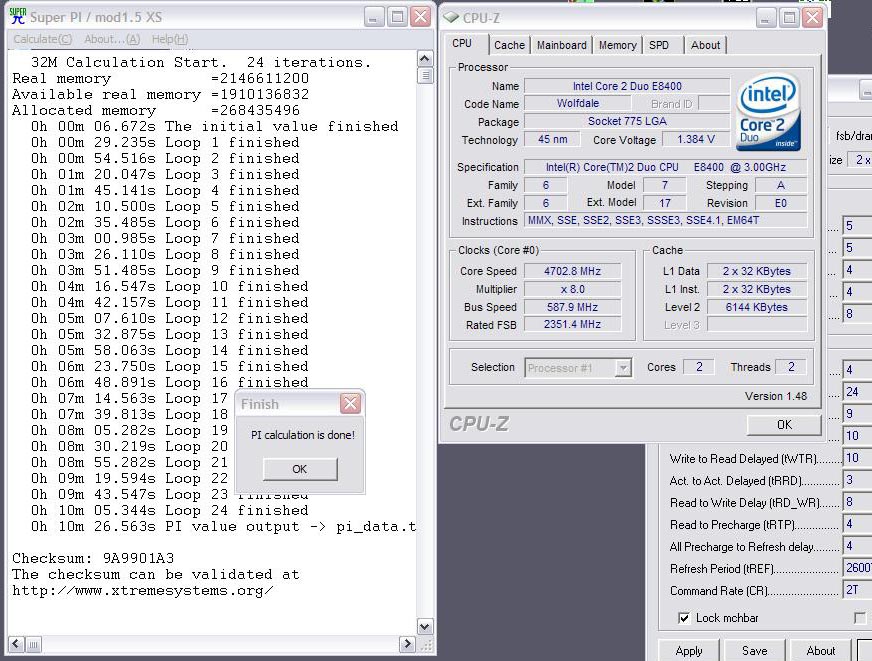
Task: Click the All Precharge to Refresh delay field
Action: coord(857,546)
